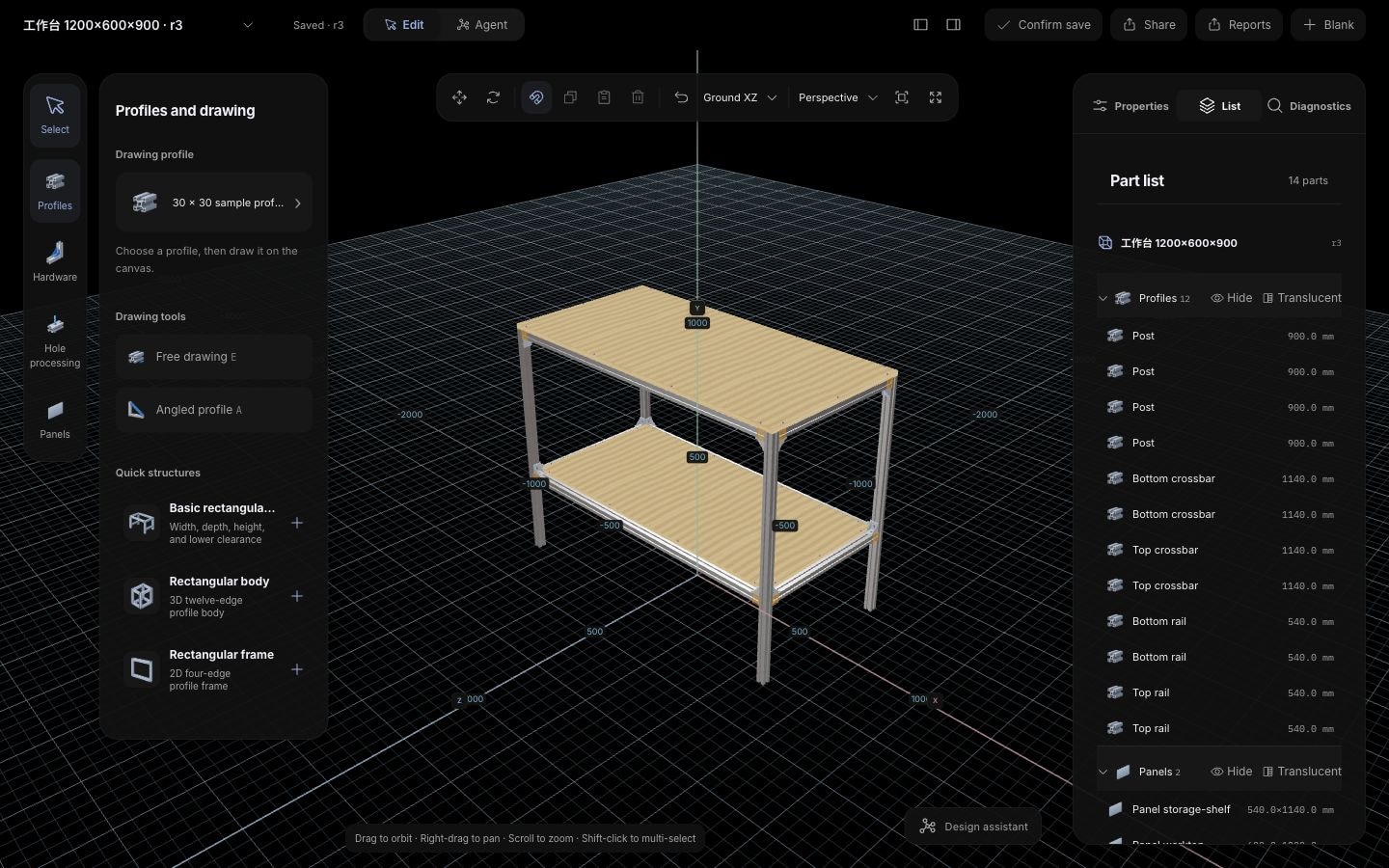Click the paste clipboard icon
The width and height of the screenshot is (1389, 868).
(604, 97)
